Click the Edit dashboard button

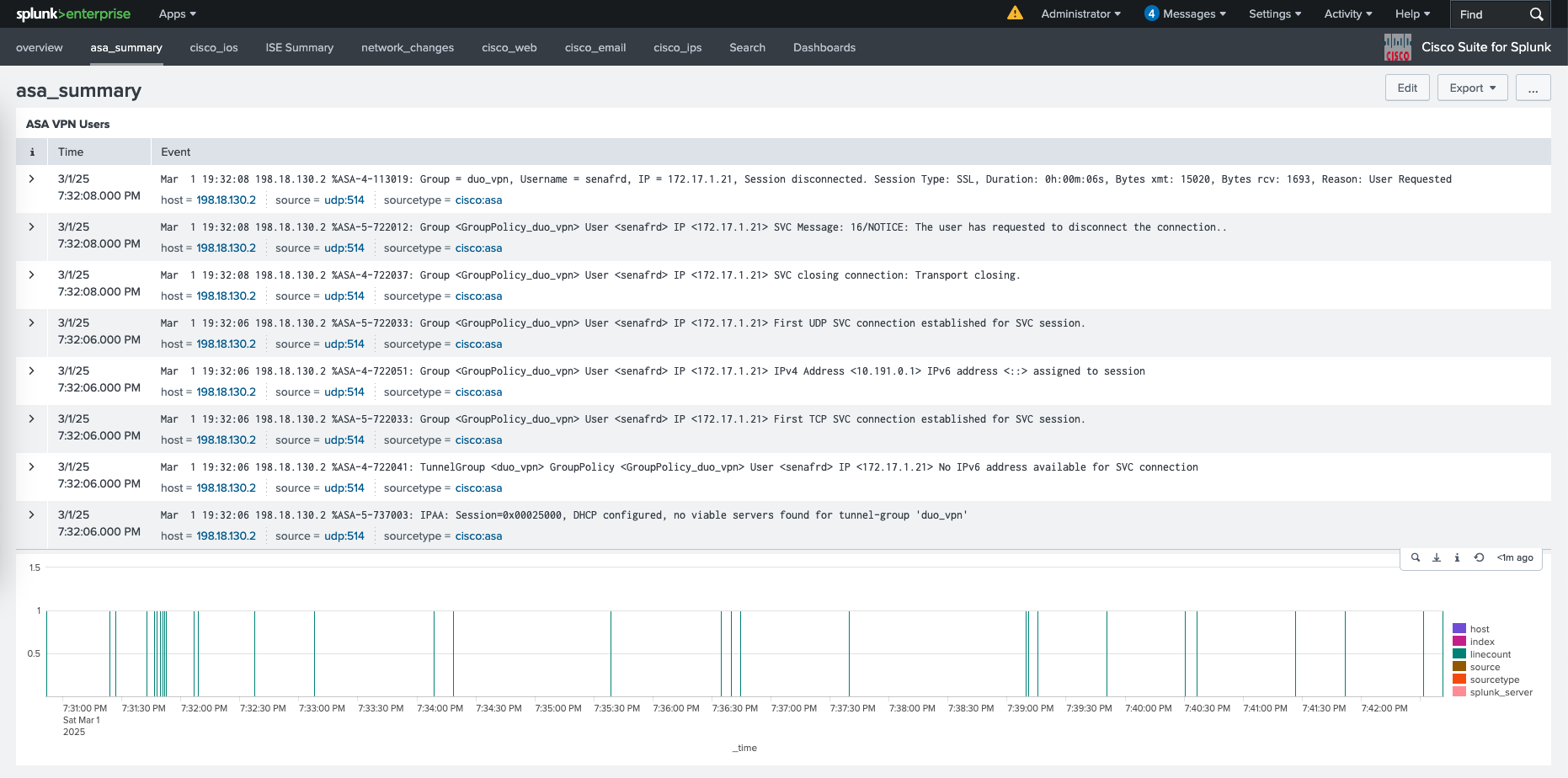1406,88
